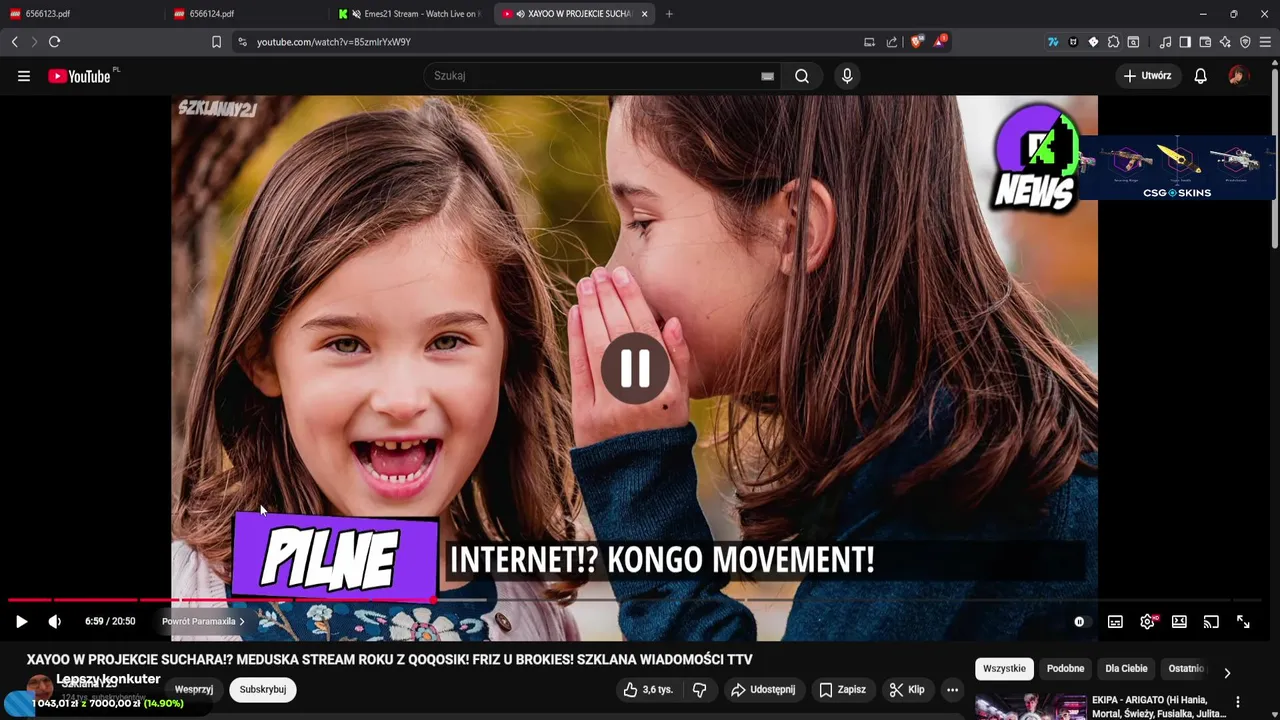Click the Udostępnij share button
The image size is (1280, 720).
tap(763, 690)
